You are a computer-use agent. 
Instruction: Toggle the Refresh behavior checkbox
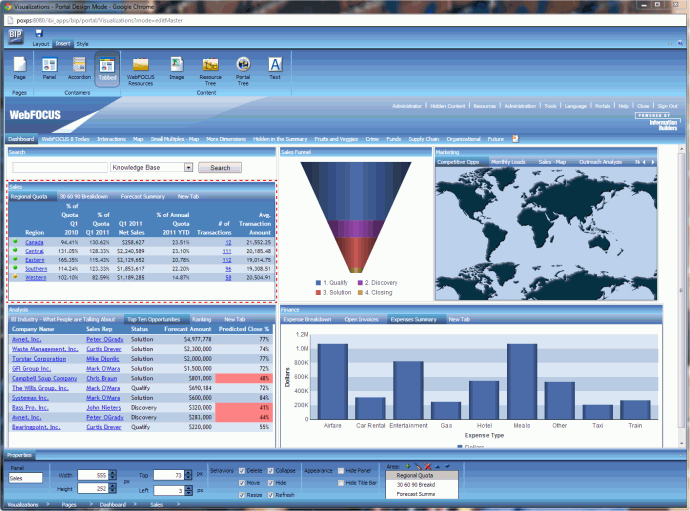[x=271, y=495]
